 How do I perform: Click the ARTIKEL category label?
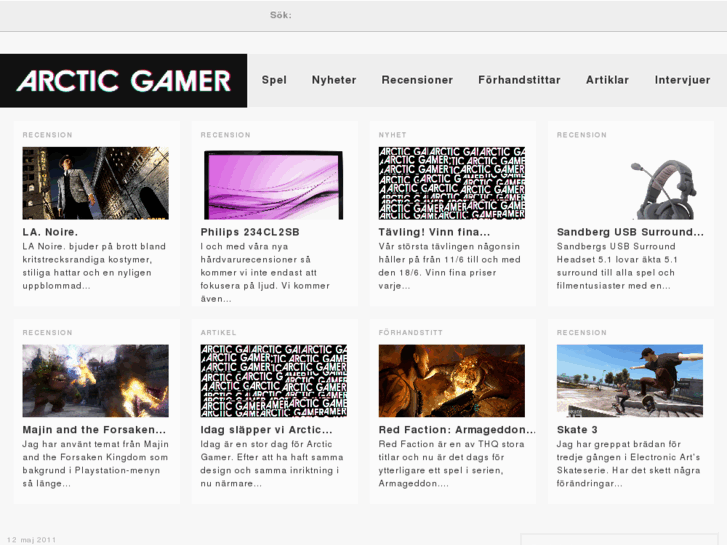pos(218,333)
